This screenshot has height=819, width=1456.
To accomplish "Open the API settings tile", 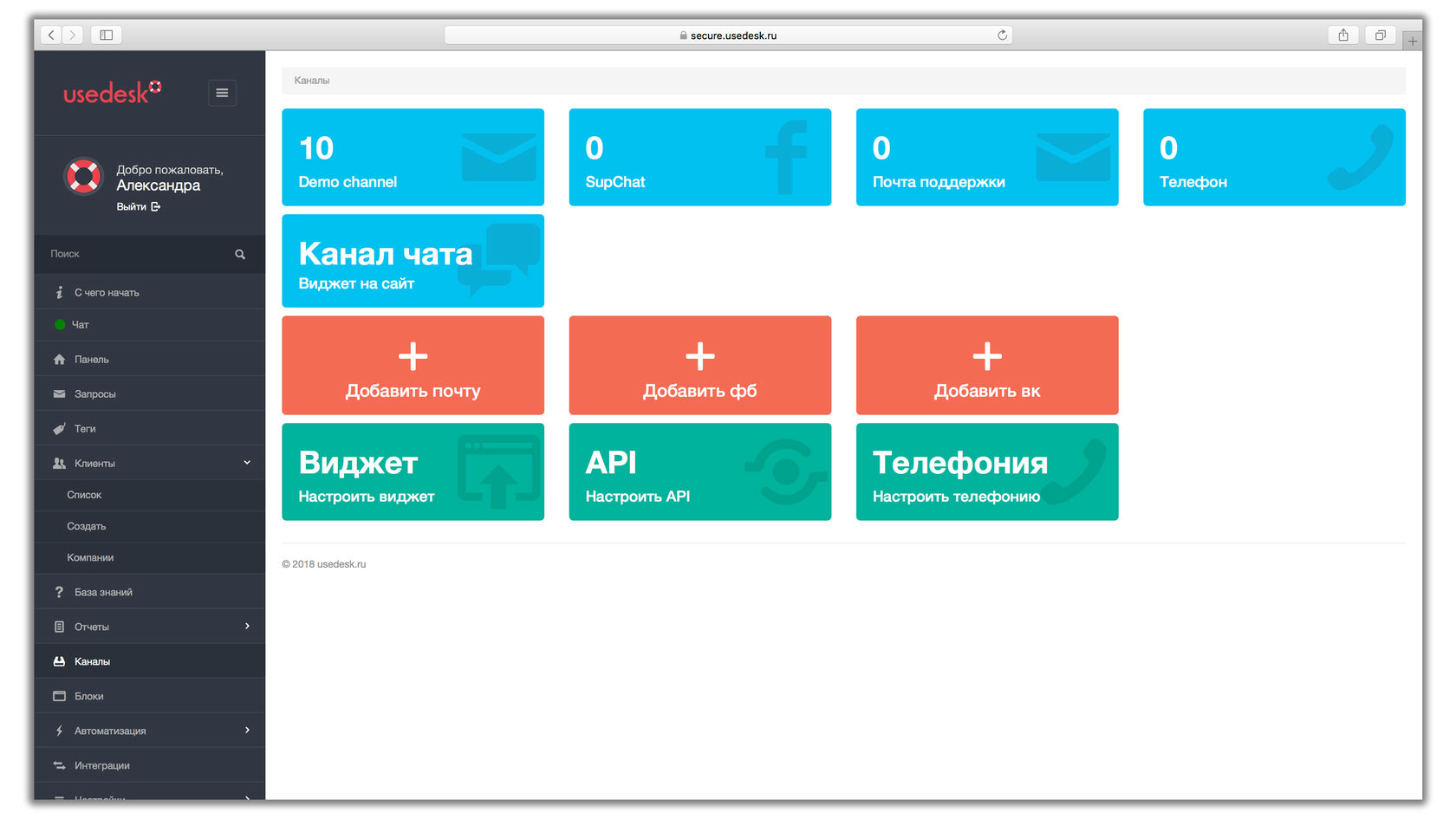I will pyautogui.click(x=700, y=471).
